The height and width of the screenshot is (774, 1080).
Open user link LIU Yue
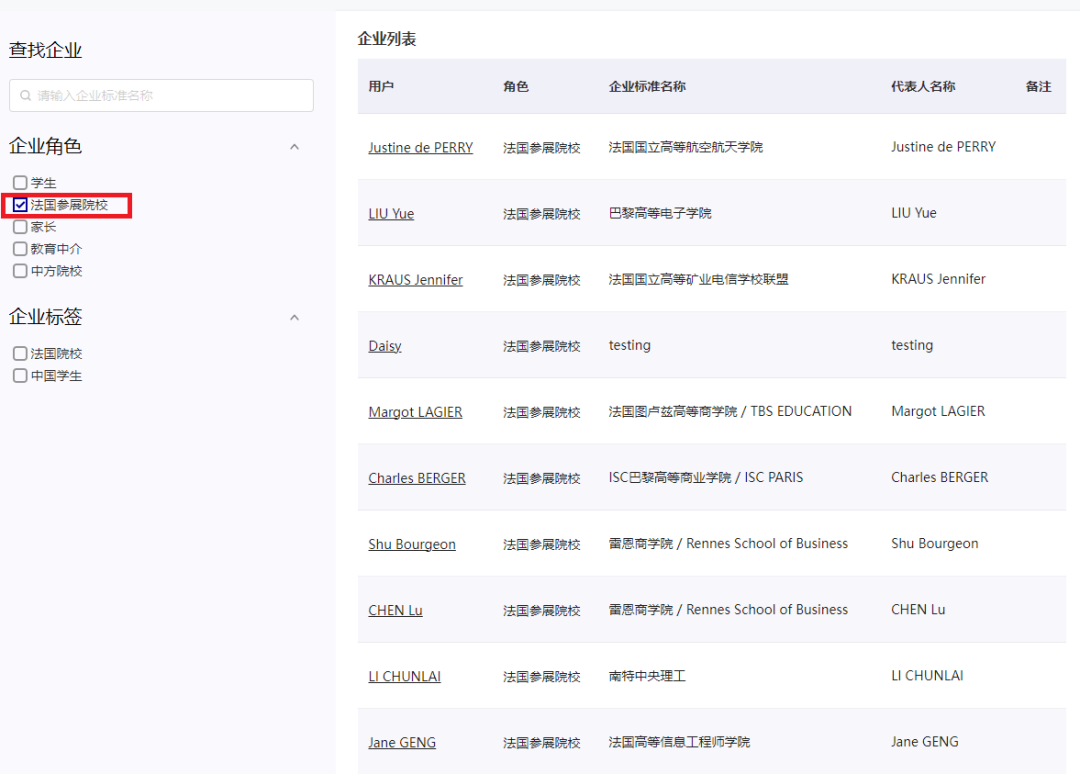click(391, 213)
